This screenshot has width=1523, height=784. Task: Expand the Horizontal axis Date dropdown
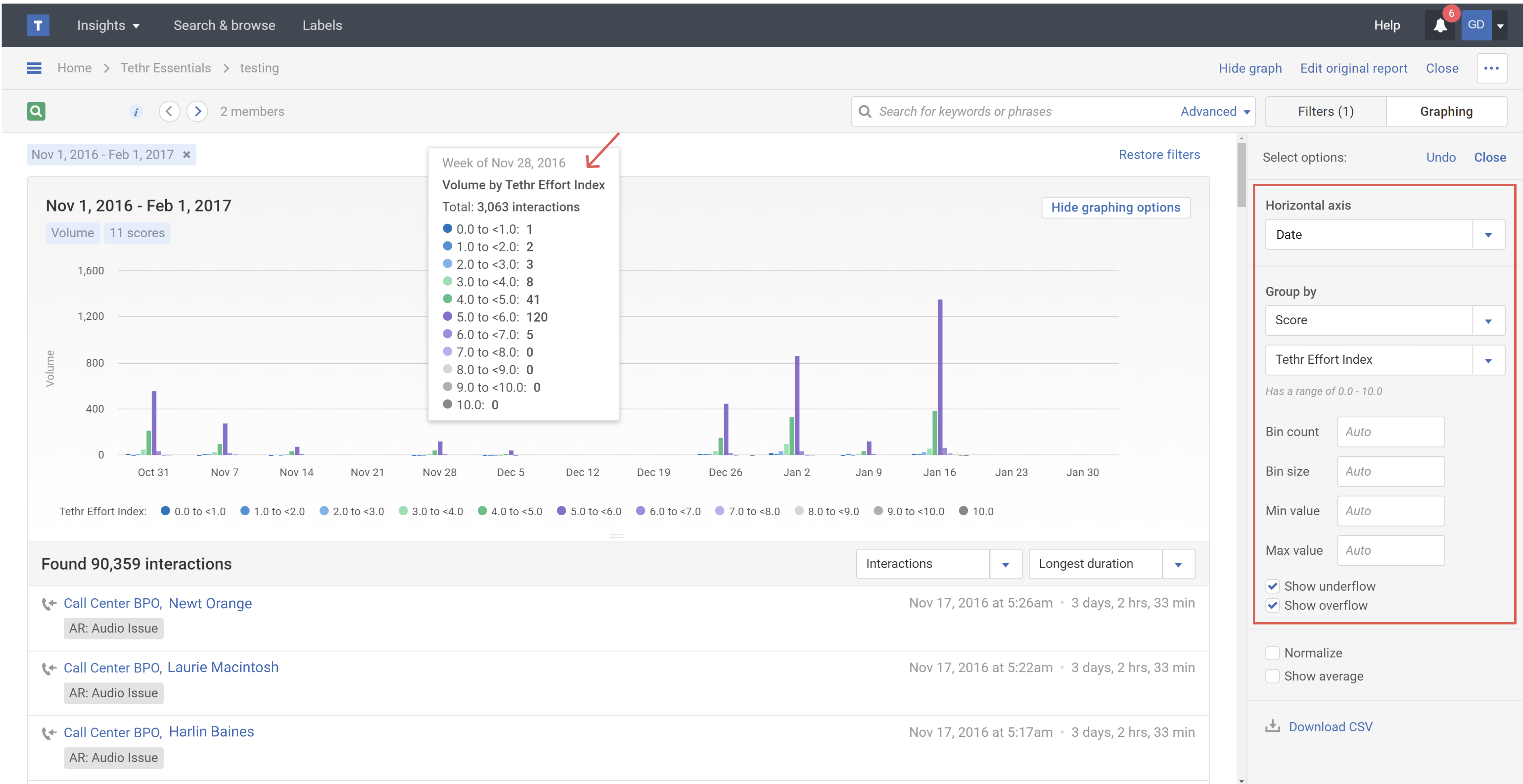tap(1488, 234)
